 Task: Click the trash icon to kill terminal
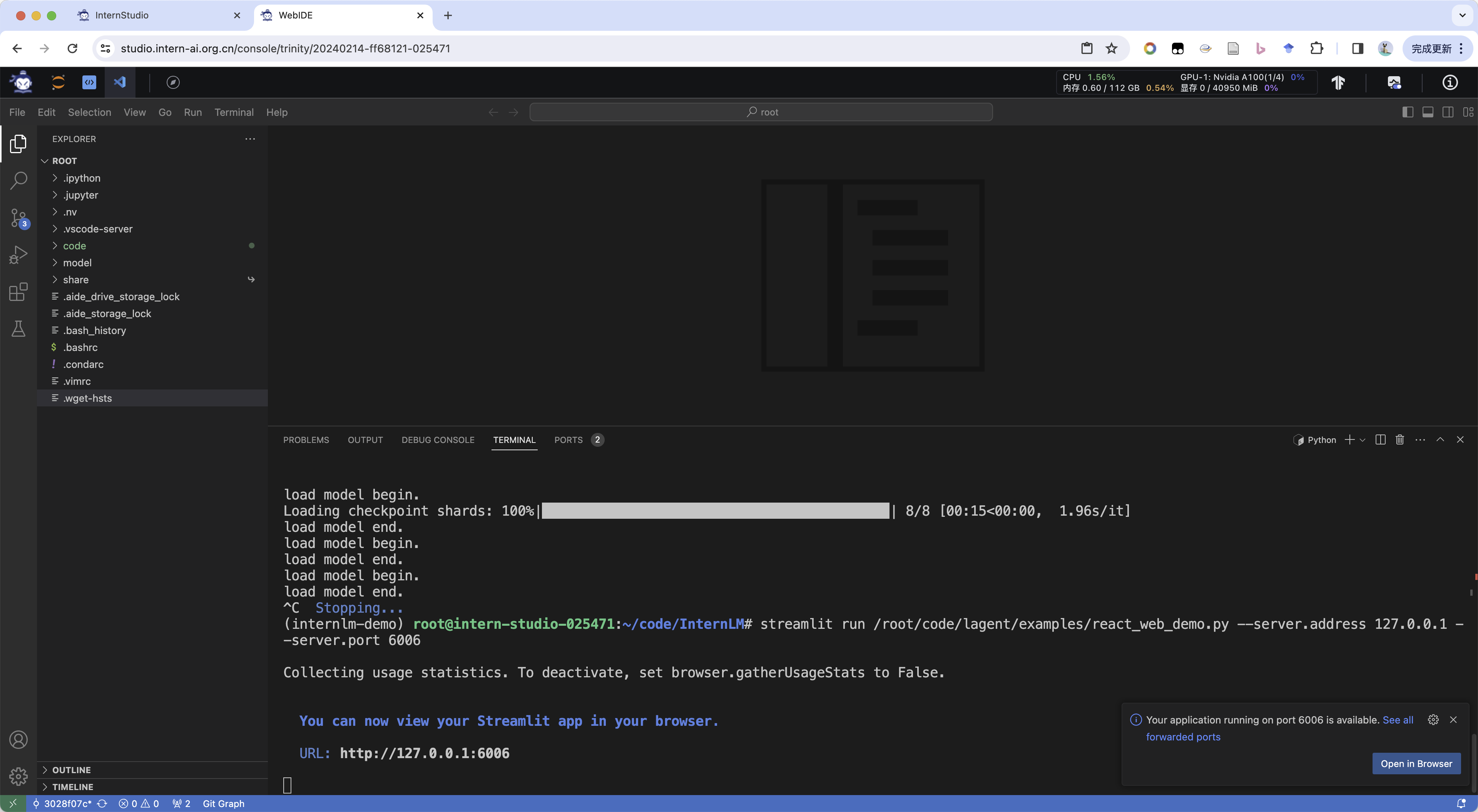(x=1400, y=439)
